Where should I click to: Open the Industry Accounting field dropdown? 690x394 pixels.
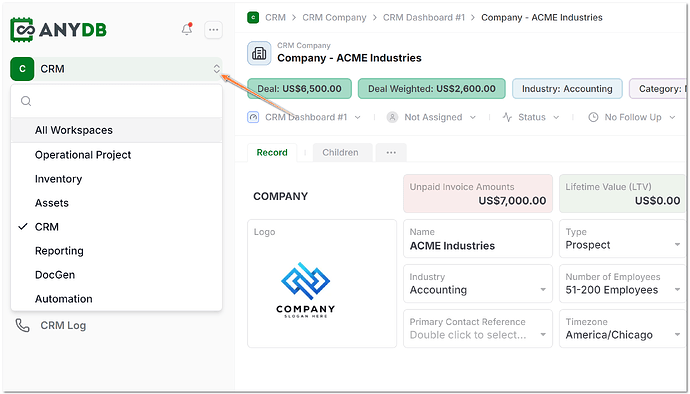543,290
